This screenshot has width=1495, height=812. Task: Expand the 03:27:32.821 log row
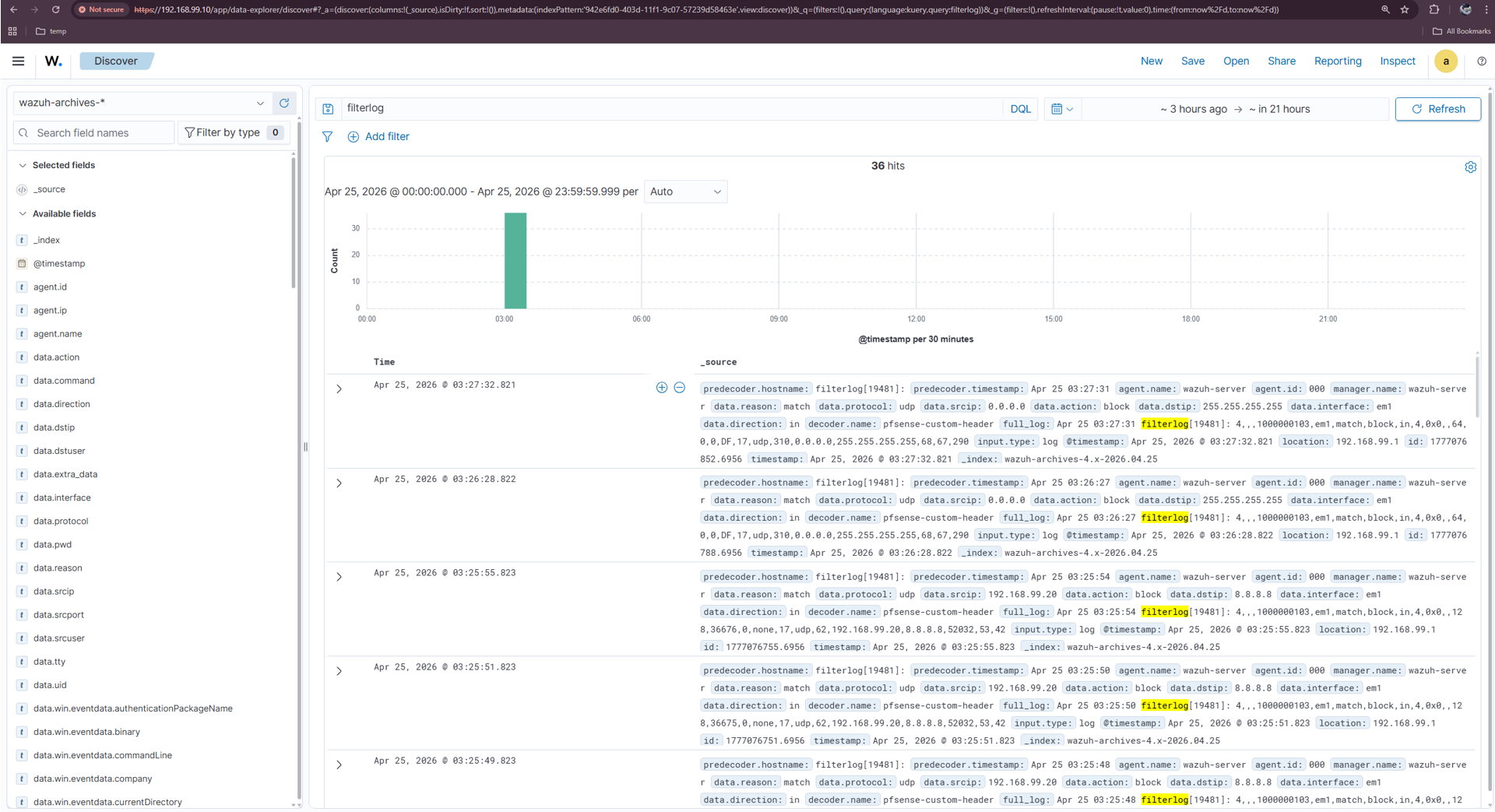pos(339,388)
